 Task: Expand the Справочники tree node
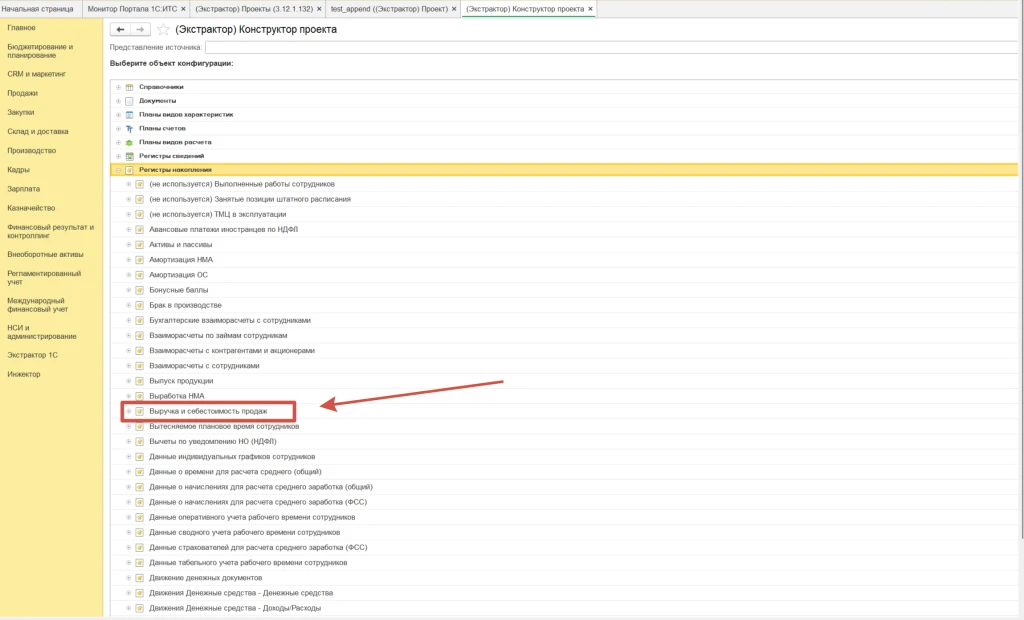click(118, 87)
